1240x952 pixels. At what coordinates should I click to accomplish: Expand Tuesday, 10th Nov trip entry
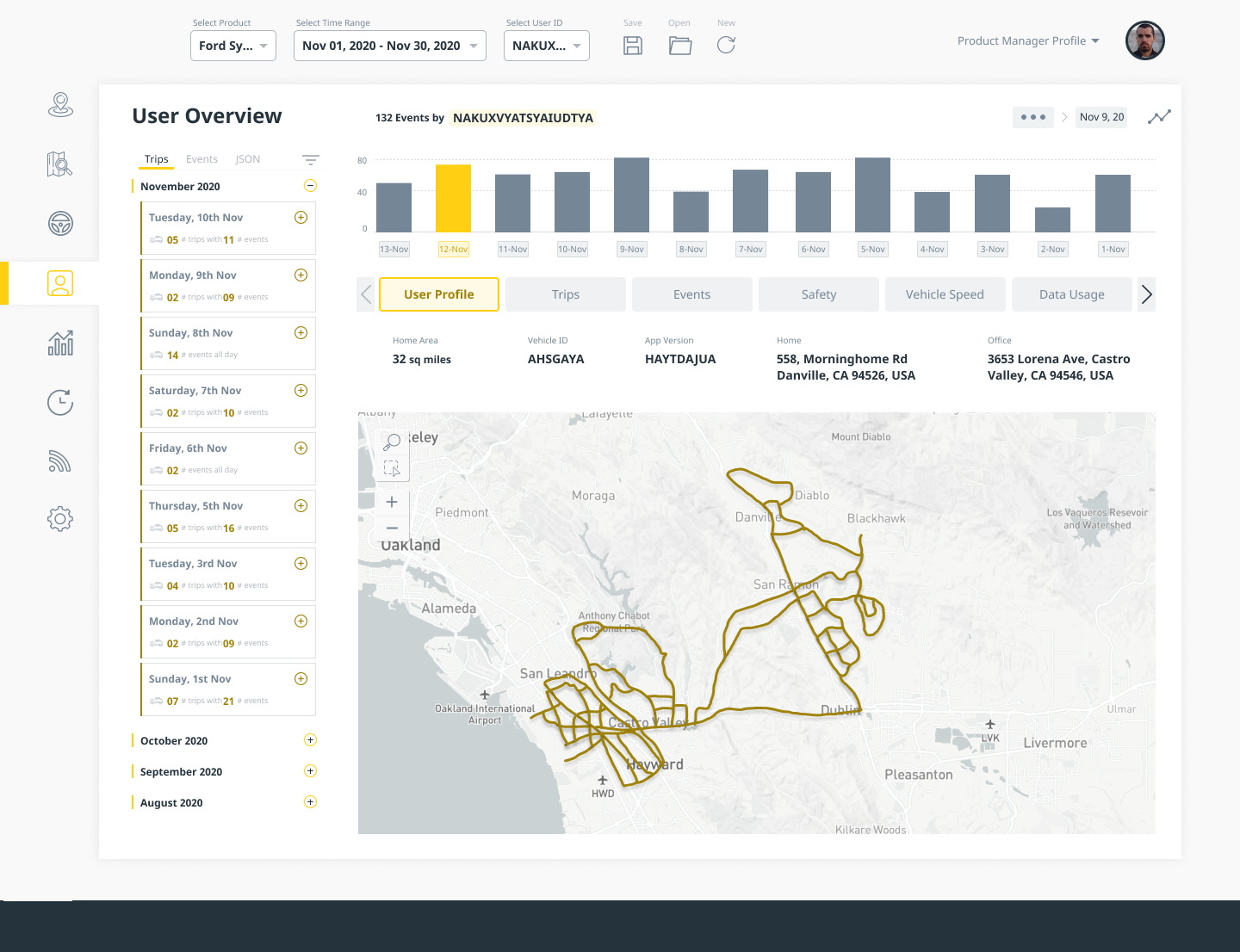301,218
